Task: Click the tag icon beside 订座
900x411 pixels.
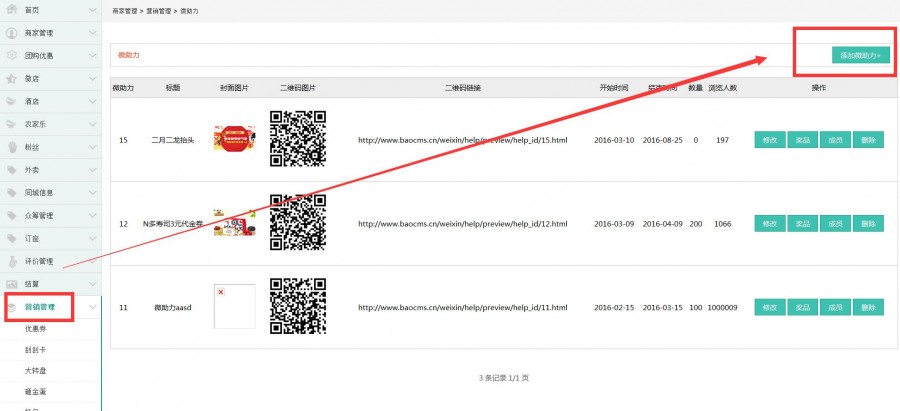Action: (x=11, y=238)
